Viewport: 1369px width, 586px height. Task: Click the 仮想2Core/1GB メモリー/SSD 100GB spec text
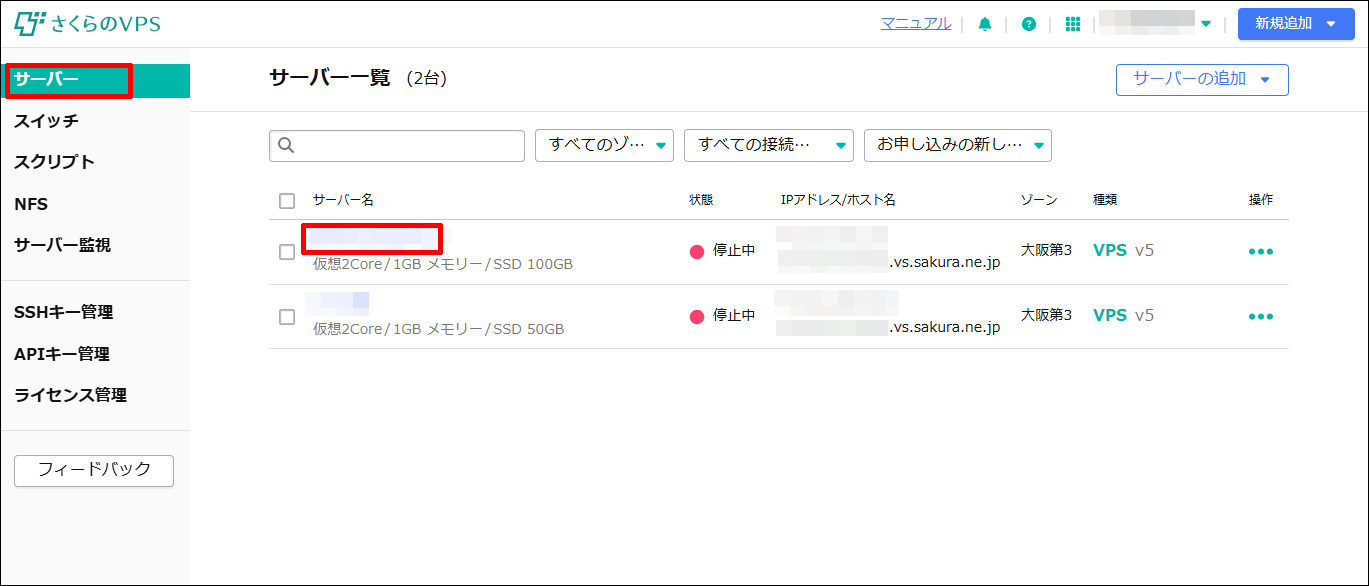[x=443, y=264]
